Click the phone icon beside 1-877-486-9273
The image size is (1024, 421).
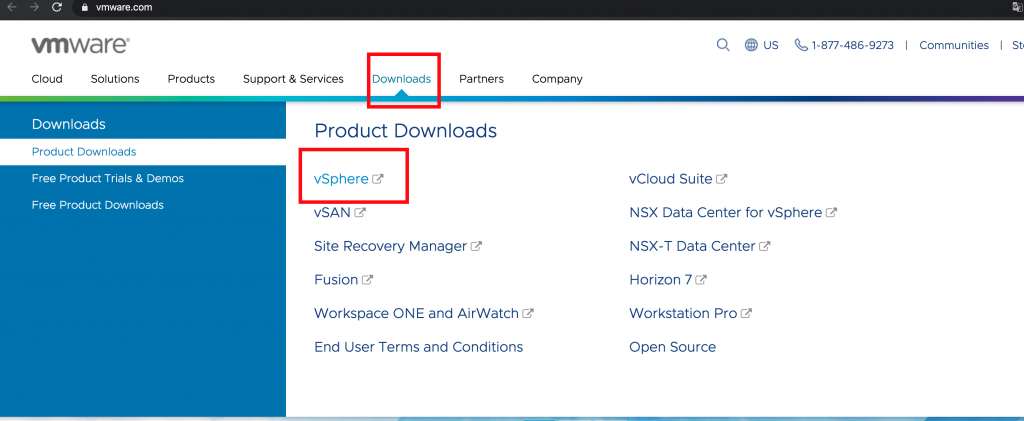click(x=800, y=45)
